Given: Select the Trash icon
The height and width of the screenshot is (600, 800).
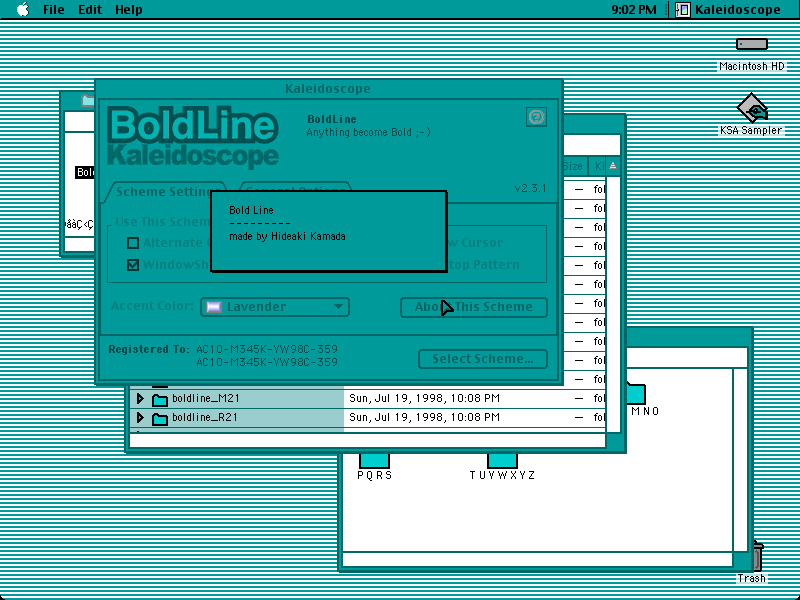Looking at the screenshot, I should pyautogui.click(x=758, y=557).
